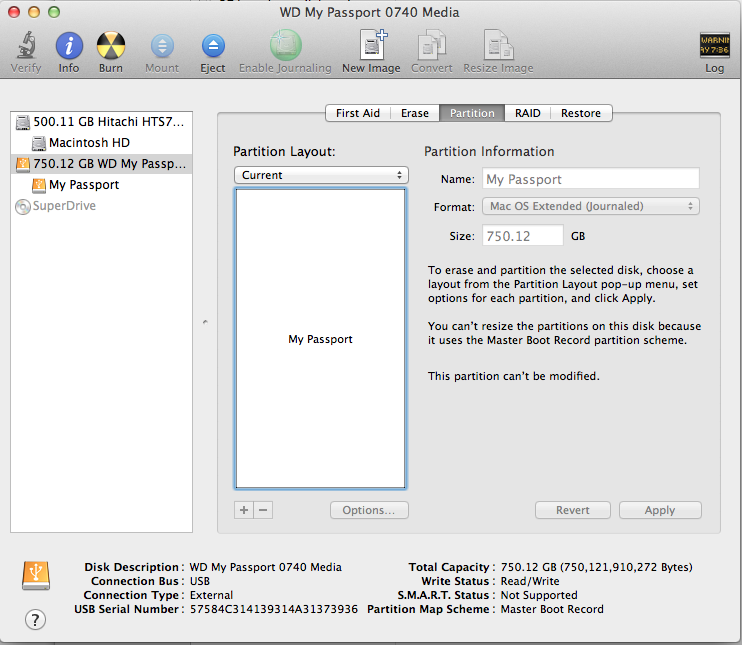
Task: Click the green zoom window button
Action: (x=54, y=12)
